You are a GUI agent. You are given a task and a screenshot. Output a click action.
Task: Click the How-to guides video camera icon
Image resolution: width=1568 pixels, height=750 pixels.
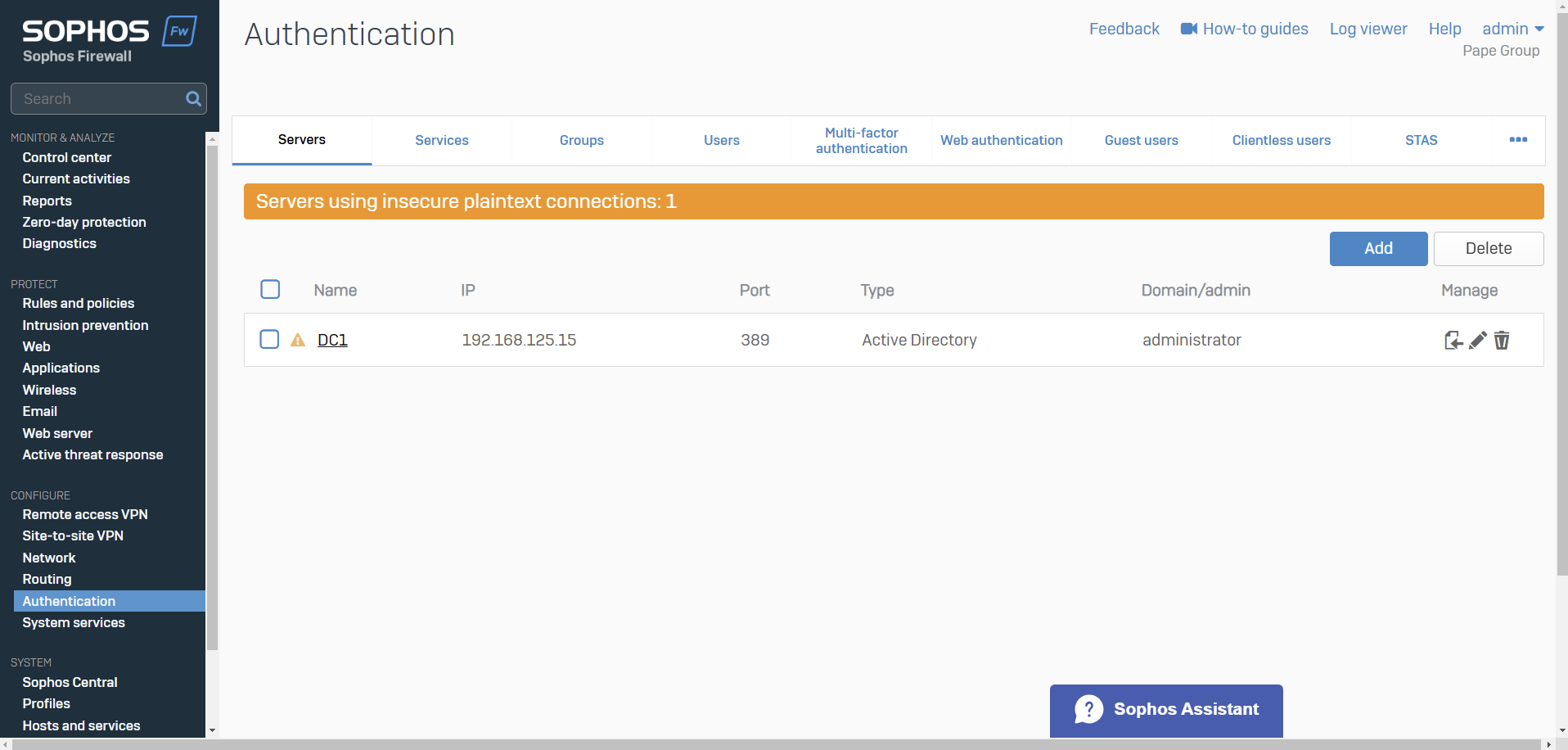point(1189,29)
